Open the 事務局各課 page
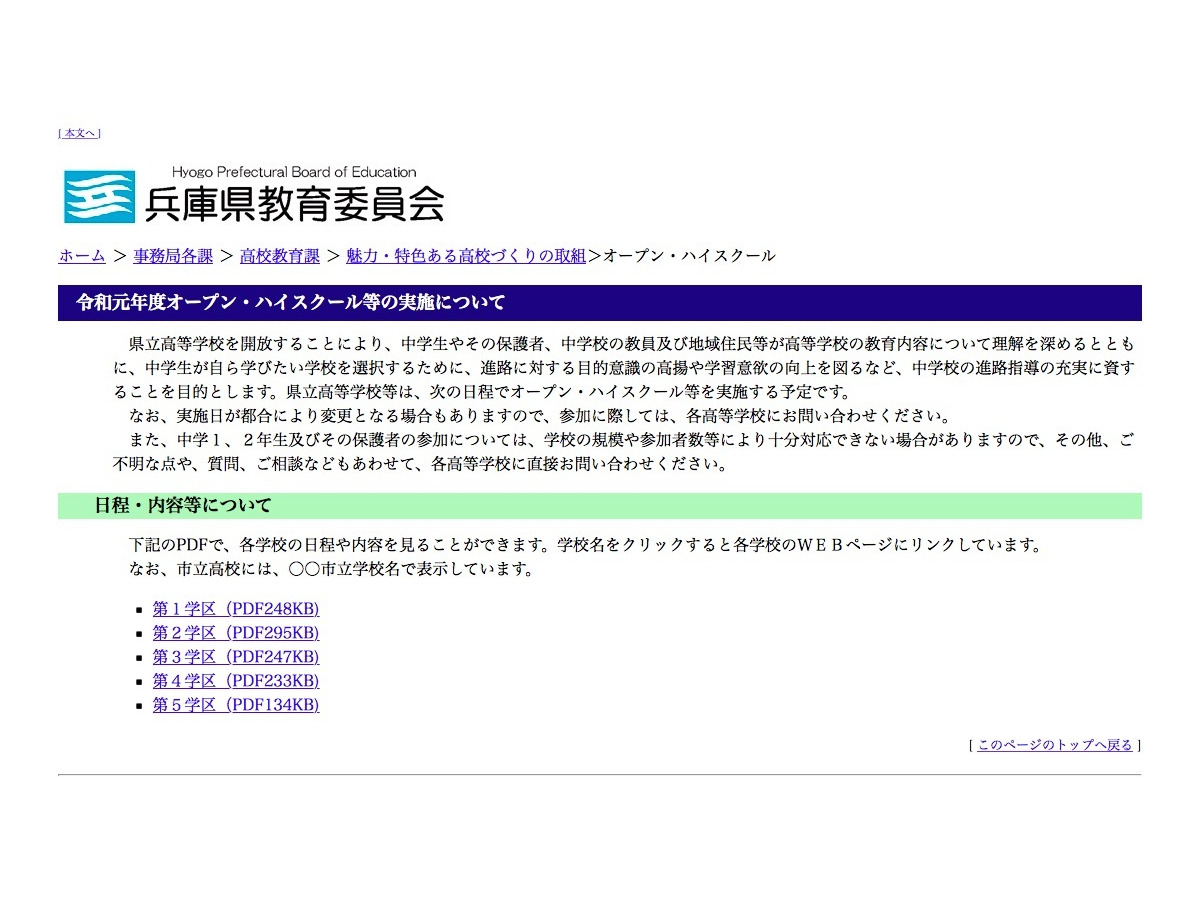Viewport: 1200px width, 900px height. (x=172, y=255)
